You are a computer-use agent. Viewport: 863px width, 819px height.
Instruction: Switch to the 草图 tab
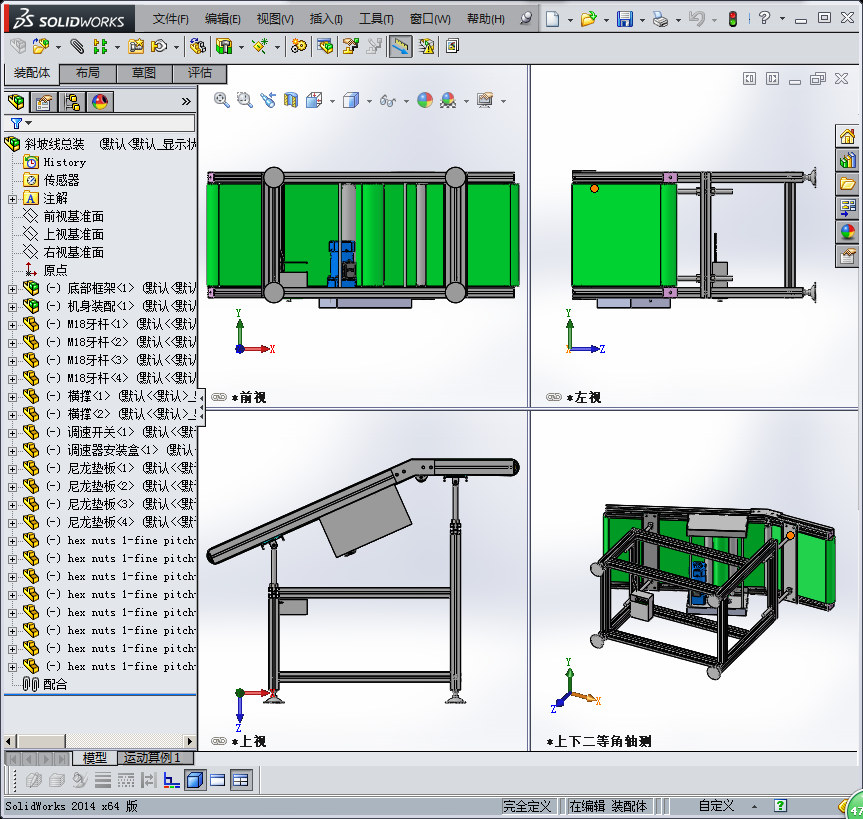click(x=144, y=73)
